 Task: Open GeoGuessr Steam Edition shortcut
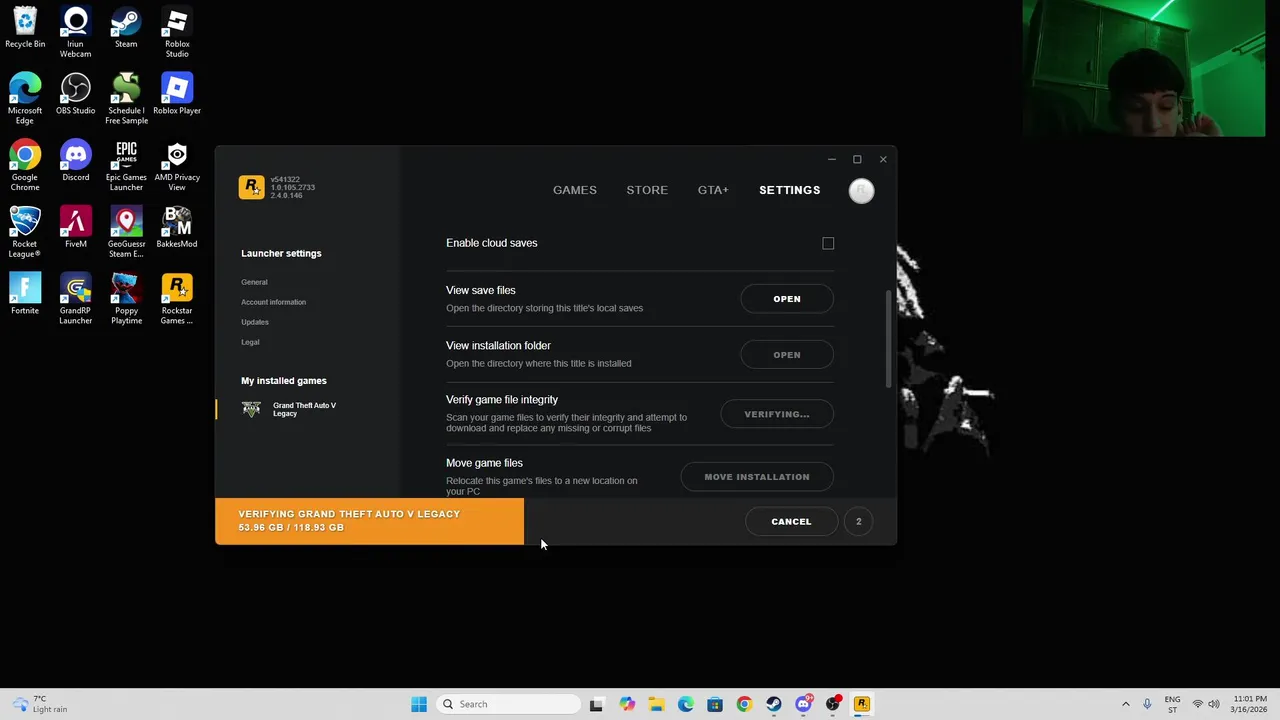click(x=126, y=232)
